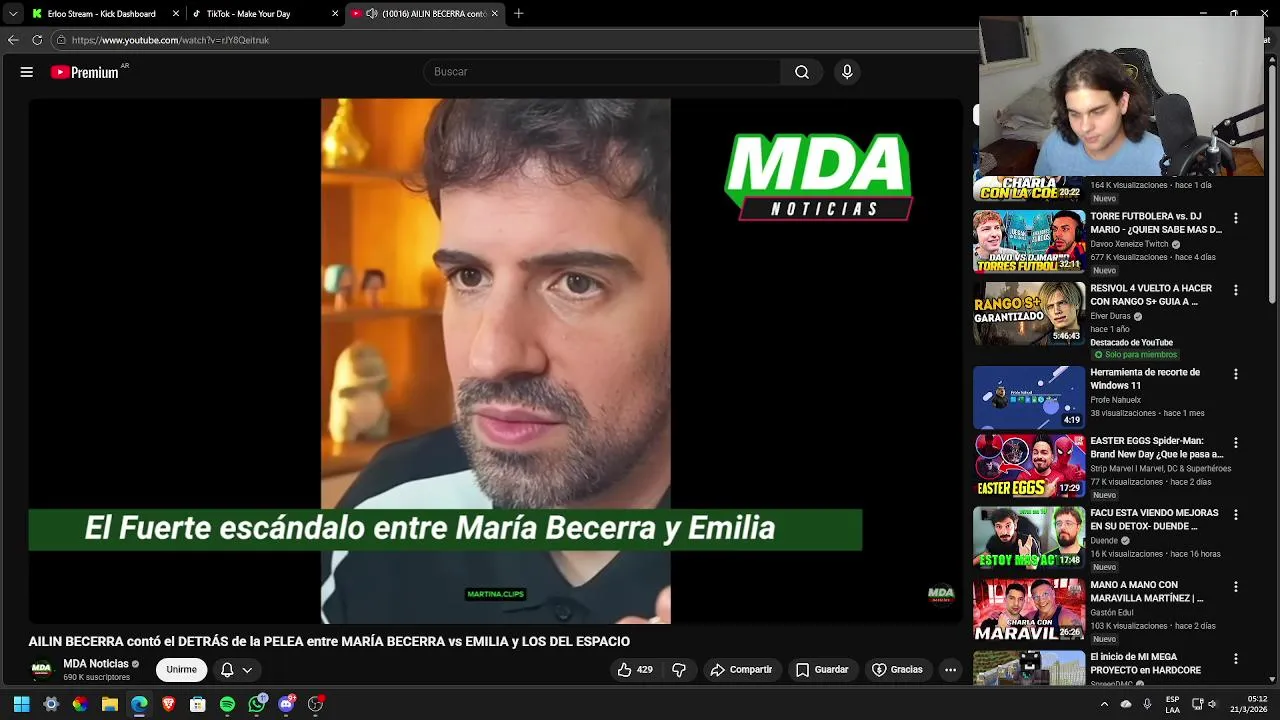Open OneDrive cloud tray icon
The width and height of the screenshot is (1280, 720).
pos(1126,704)
